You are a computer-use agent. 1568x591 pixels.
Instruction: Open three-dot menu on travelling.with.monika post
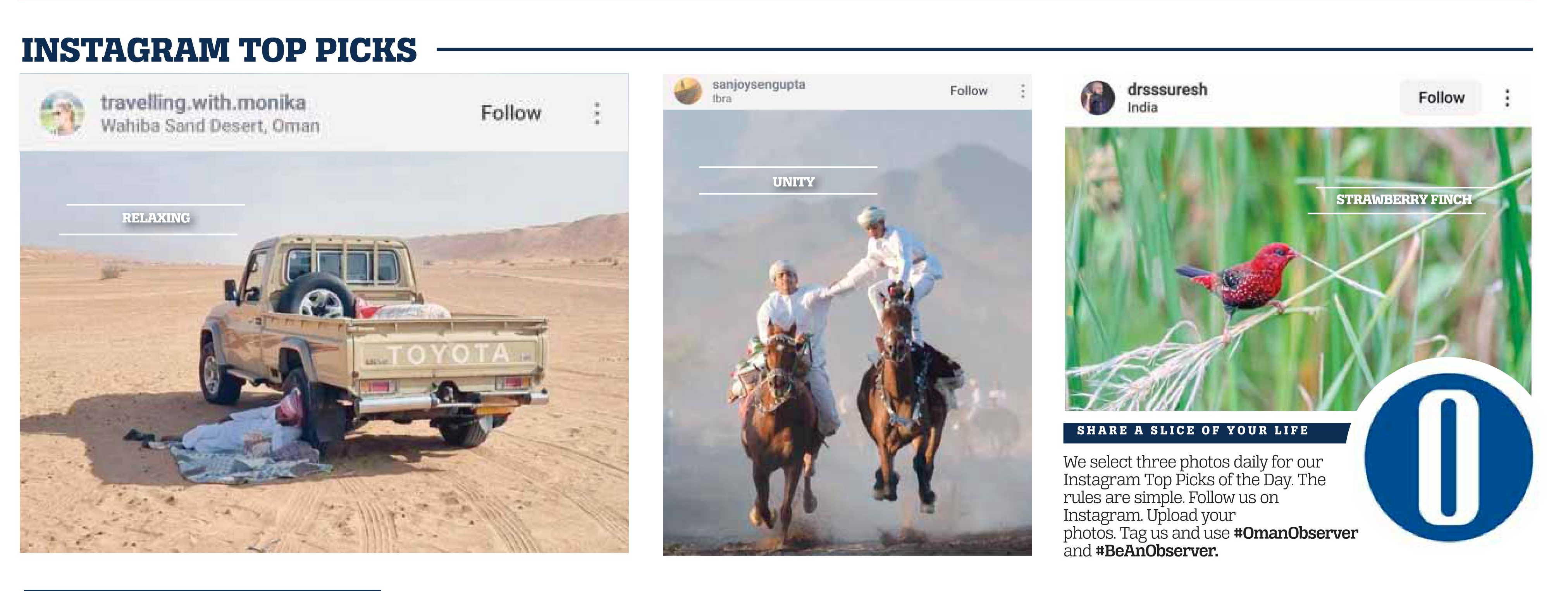coord(597,113)
